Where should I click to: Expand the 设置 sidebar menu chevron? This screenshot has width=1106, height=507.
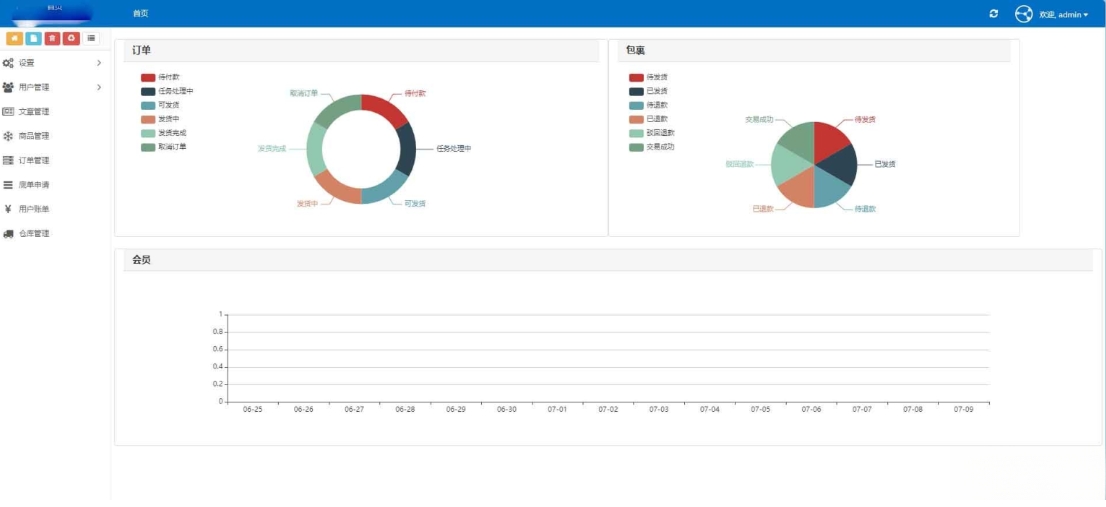[98, 63]
